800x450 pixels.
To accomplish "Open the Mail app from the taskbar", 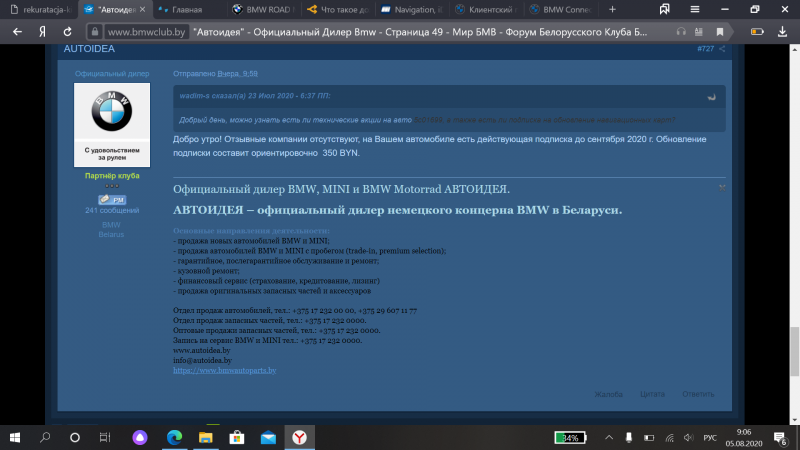I will coord(268,437).
